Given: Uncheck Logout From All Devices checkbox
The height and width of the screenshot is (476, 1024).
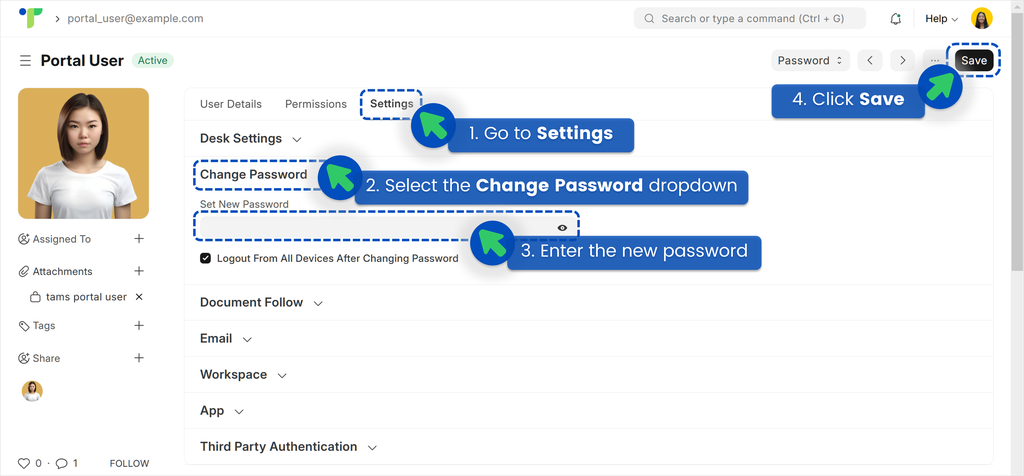Looking at the screenshot, I should click(206, 258).
